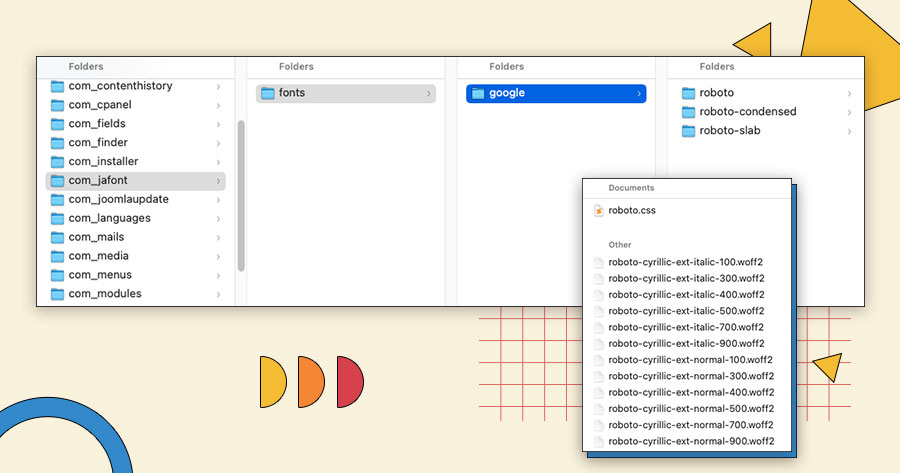Open the fonts folder name
Image resolution: width=900 pixels, height=473 pixels.
point(292,92)
